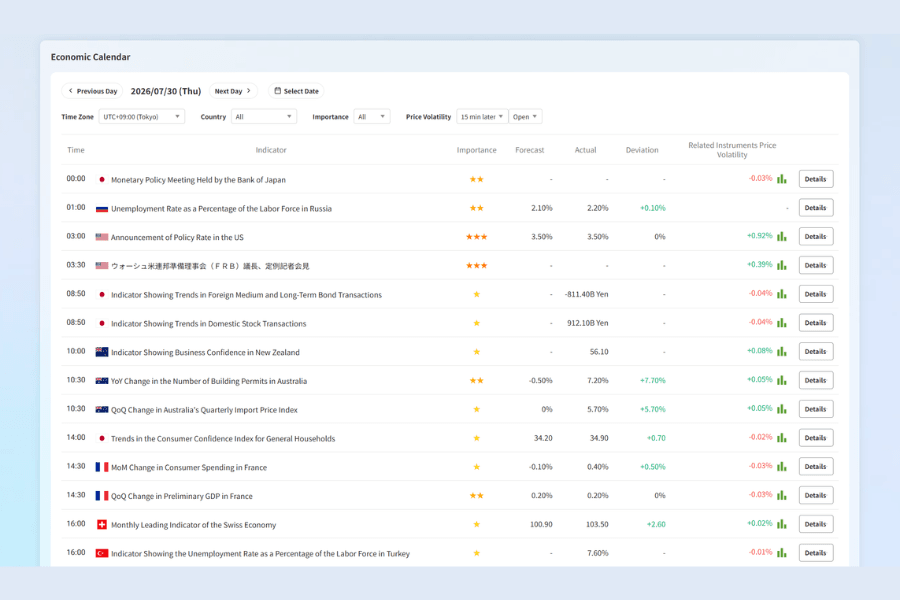Click bar chart icon for US Policy Rate row
Image resolution: width=900 pixels, height=600 pixels.
pyautogui.click(x=782, y=237)
